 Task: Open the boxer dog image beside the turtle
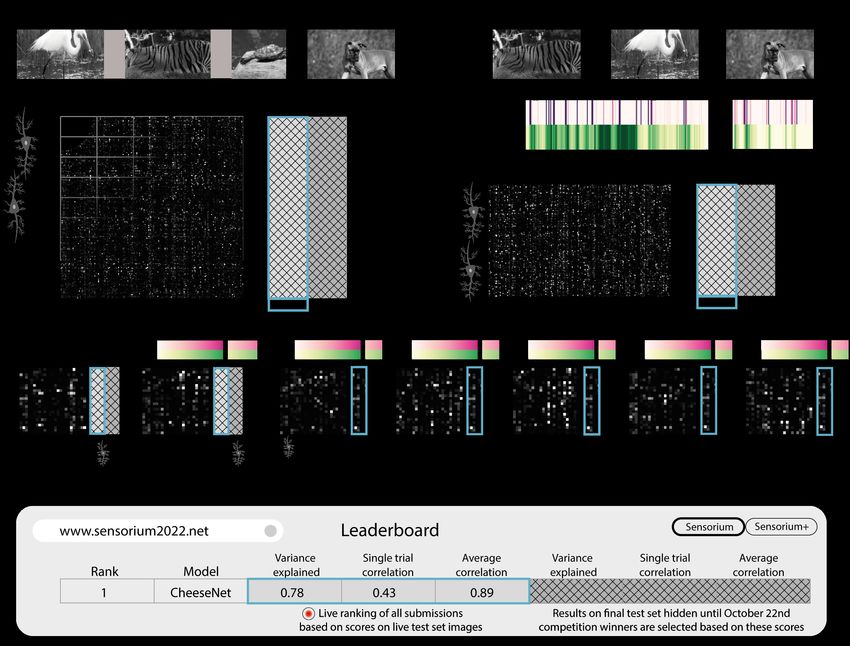351,54
